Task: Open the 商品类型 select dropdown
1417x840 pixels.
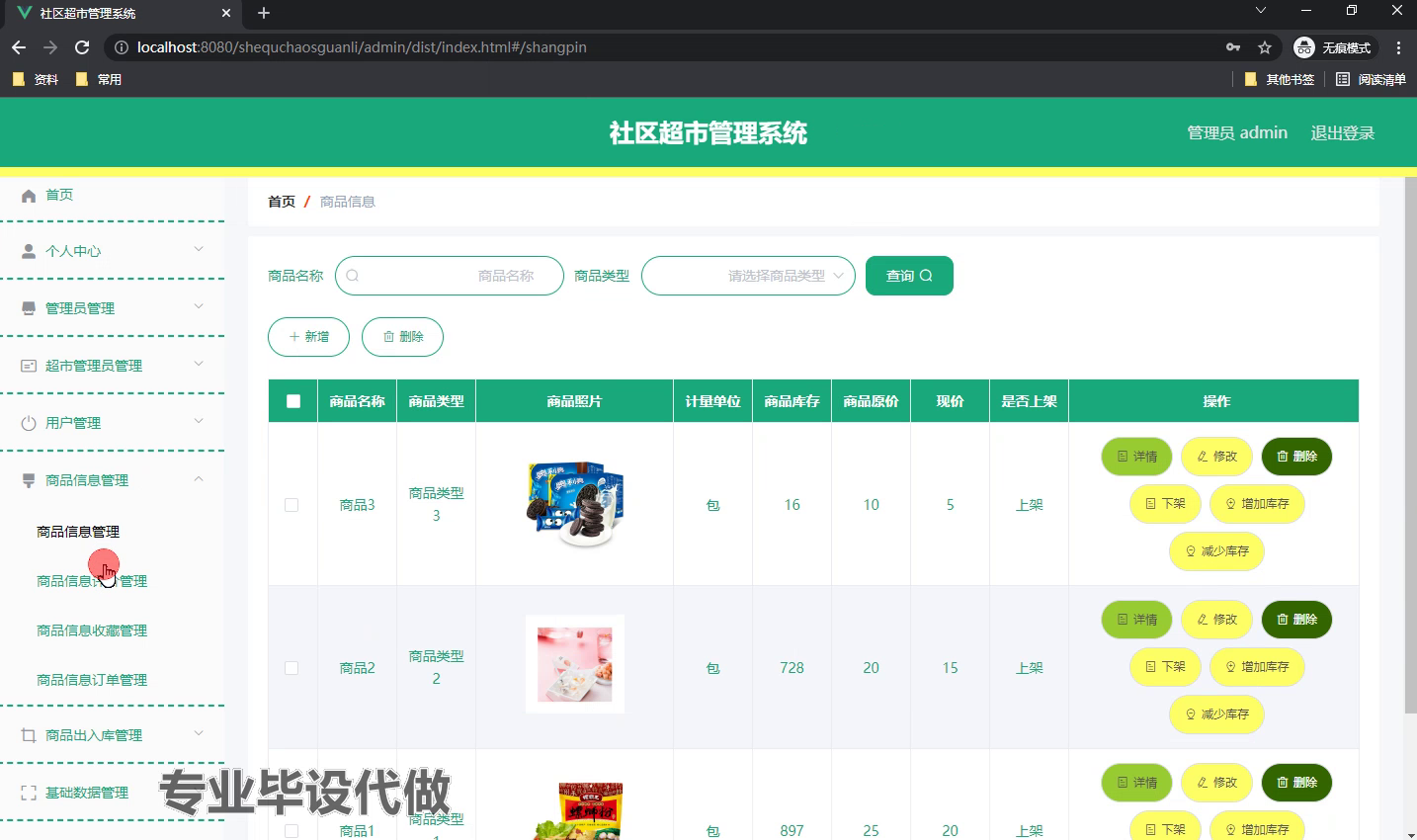Action: 748,276
